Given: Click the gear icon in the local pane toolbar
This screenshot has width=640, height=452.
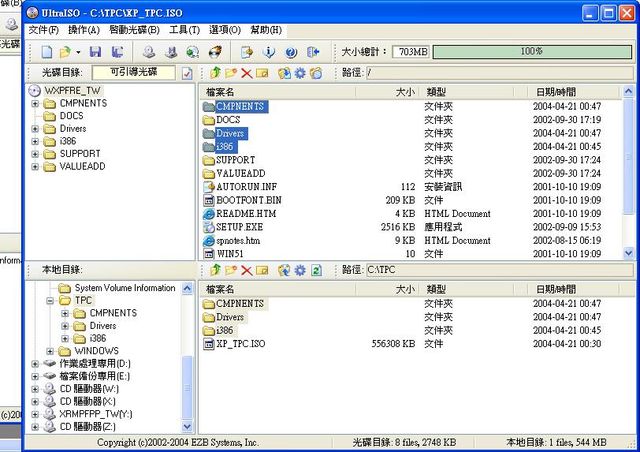Looking at the screenshot, I should tap(300, 270).
